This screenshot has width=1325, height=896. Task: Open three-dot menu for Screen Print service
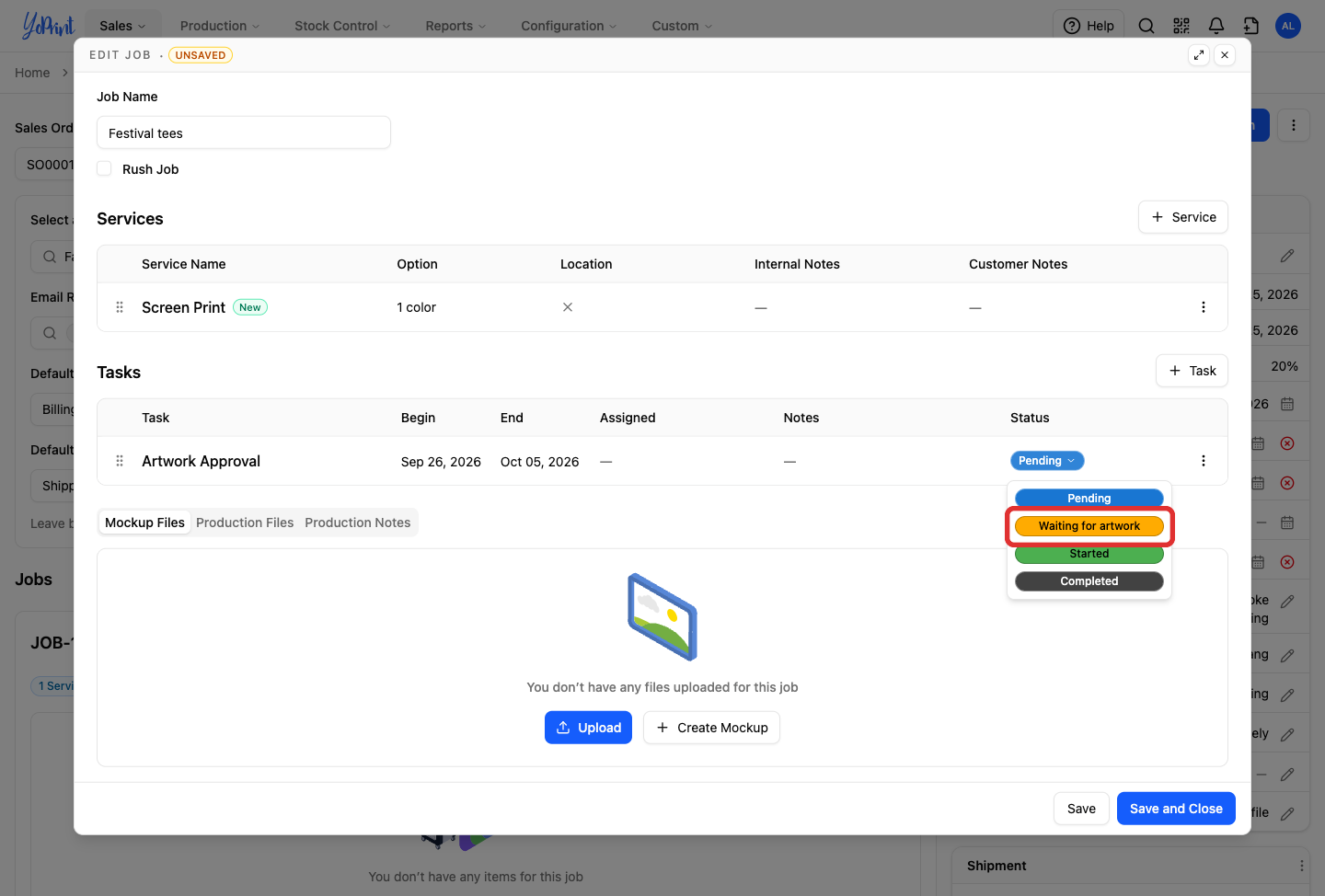(1204, 307)
